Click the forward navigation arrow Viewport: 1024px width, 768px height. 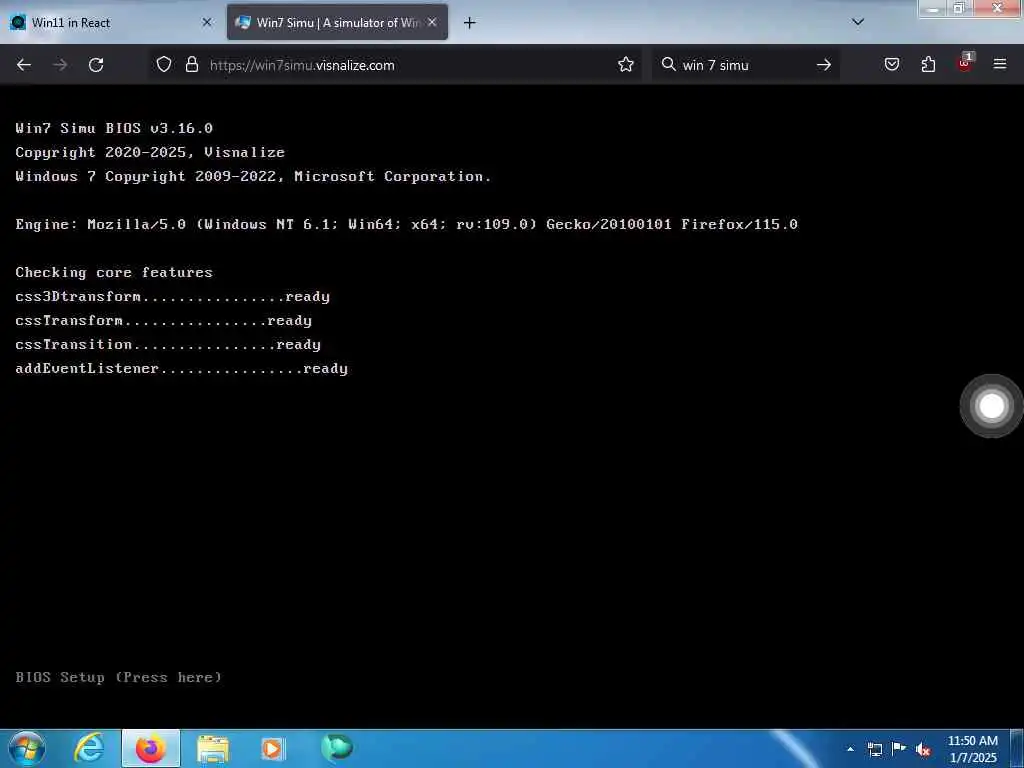click(x=60, y=65)
